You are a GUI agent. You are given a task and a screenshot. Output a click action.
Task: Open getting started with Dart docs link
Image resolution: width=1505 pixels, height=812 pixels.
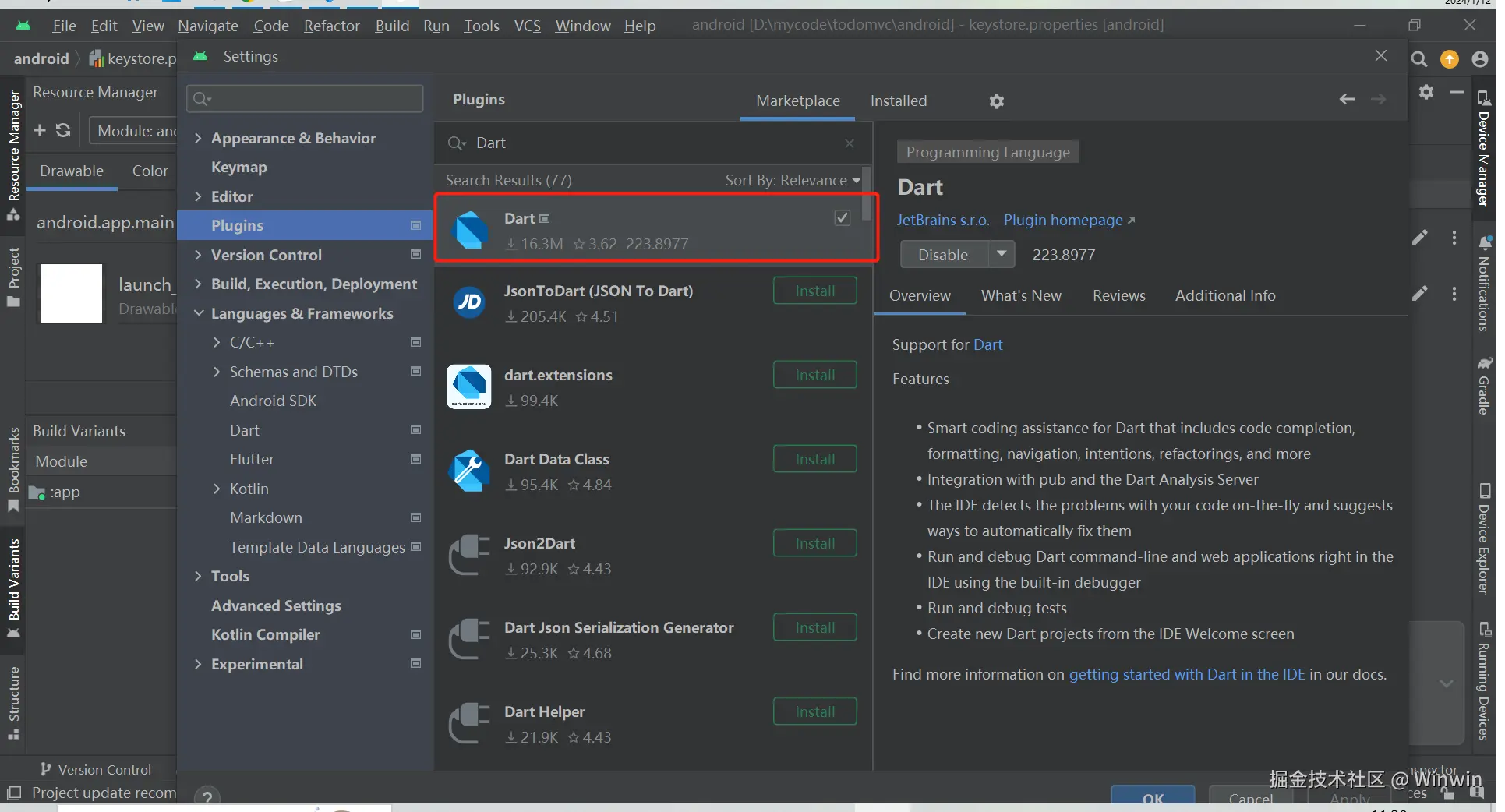(x=1186, y=675)
